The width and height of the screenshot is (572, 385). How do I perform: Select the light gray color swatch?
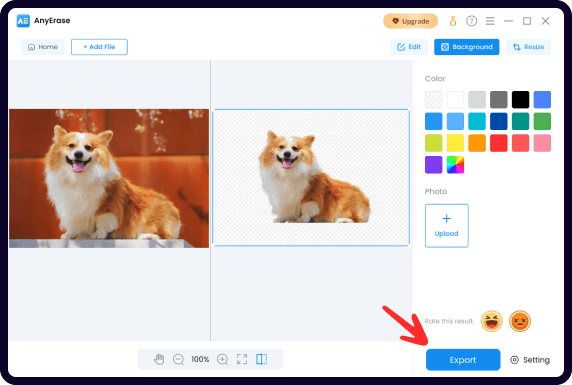477,100
